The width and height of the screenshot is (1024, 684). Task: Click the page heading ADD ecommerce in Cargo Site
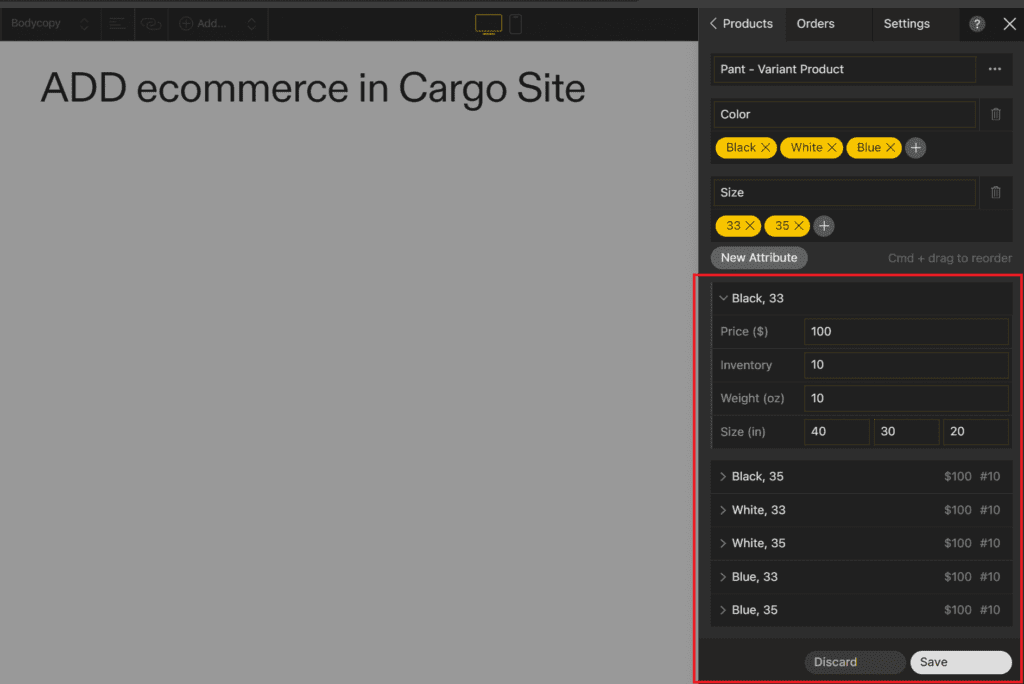coord(313,88)
